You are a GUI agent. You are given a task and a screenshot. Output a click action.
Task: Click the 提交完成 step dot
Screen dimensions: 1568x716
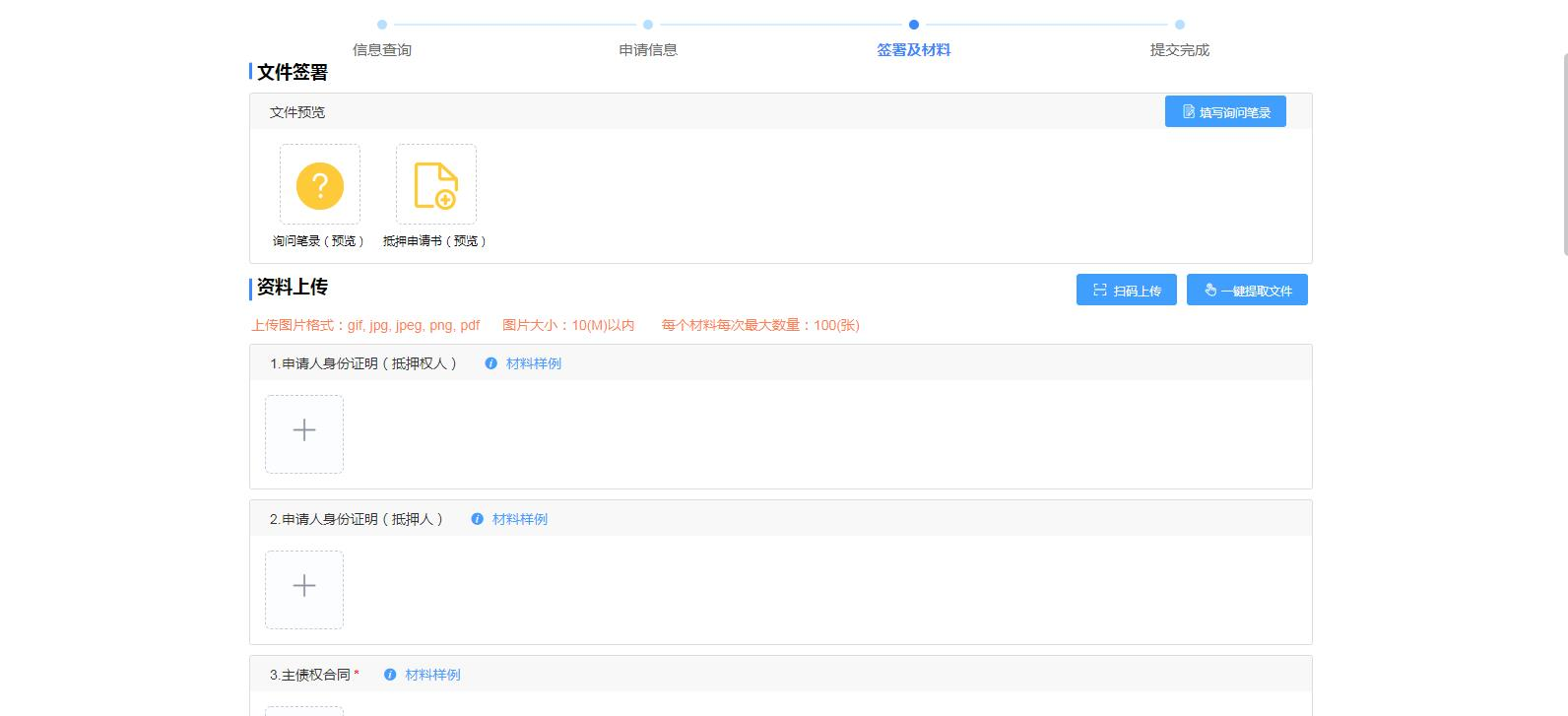[1180, 25]
